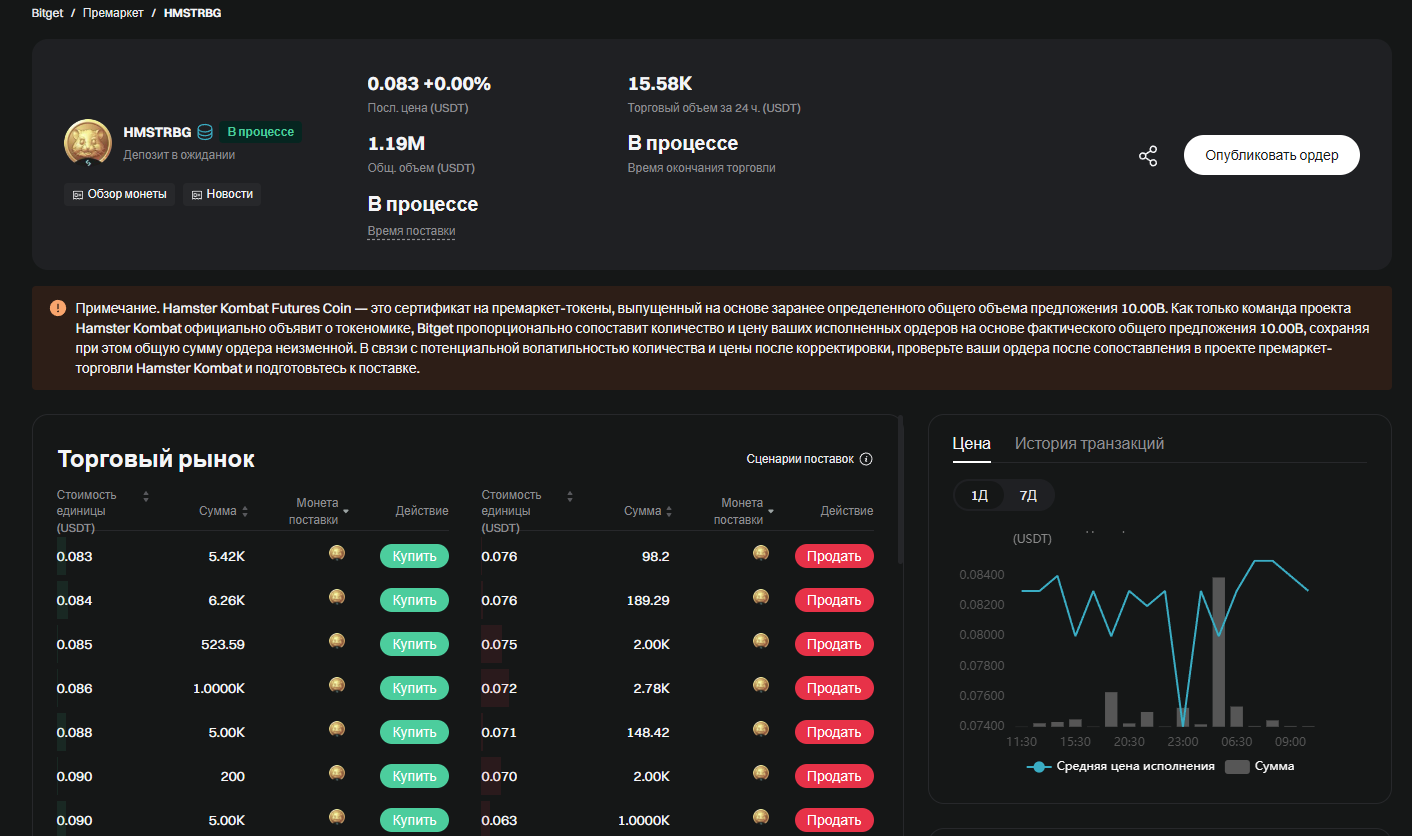1412x836 pixels.
Task: Click Продать for the 0.070 price row
Action: [x=834, y=776]
